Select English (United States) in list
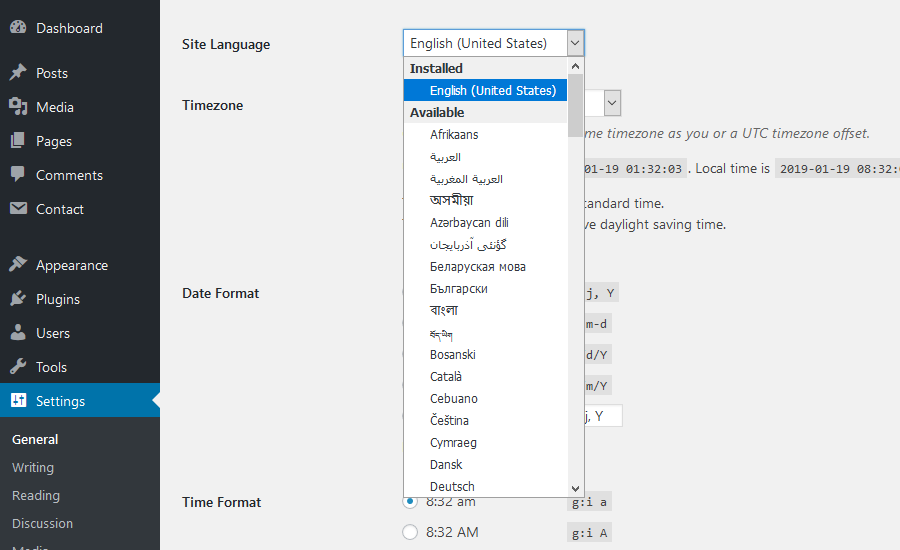The image size is (900, 550). pos(485,90)
